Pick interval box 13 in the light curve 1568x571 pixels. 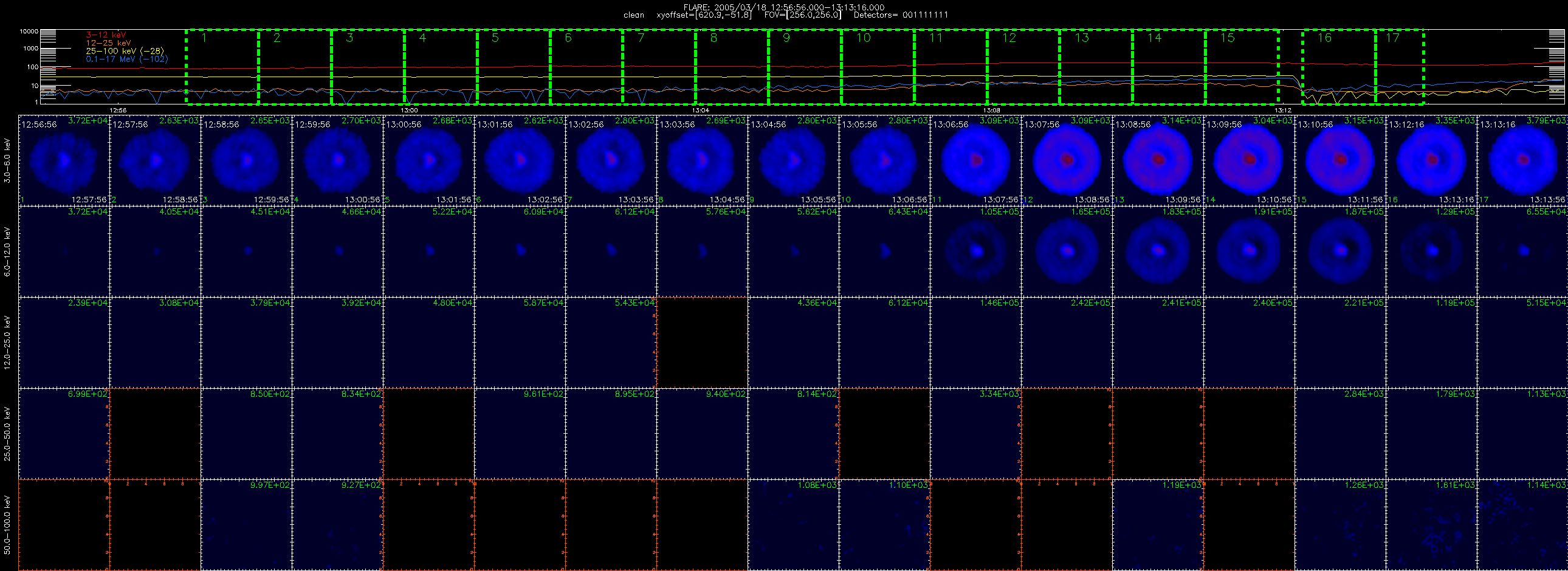1096,66
